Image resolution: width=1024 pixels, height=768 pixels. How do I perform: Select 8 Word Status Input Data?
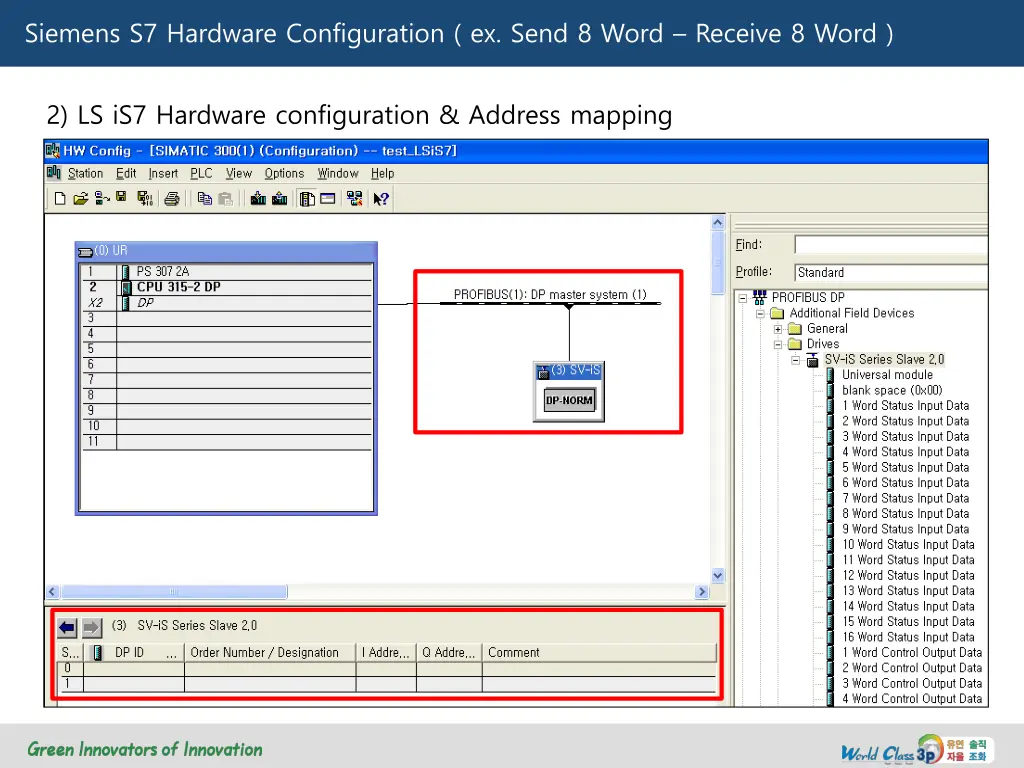(x=905, y=514)
